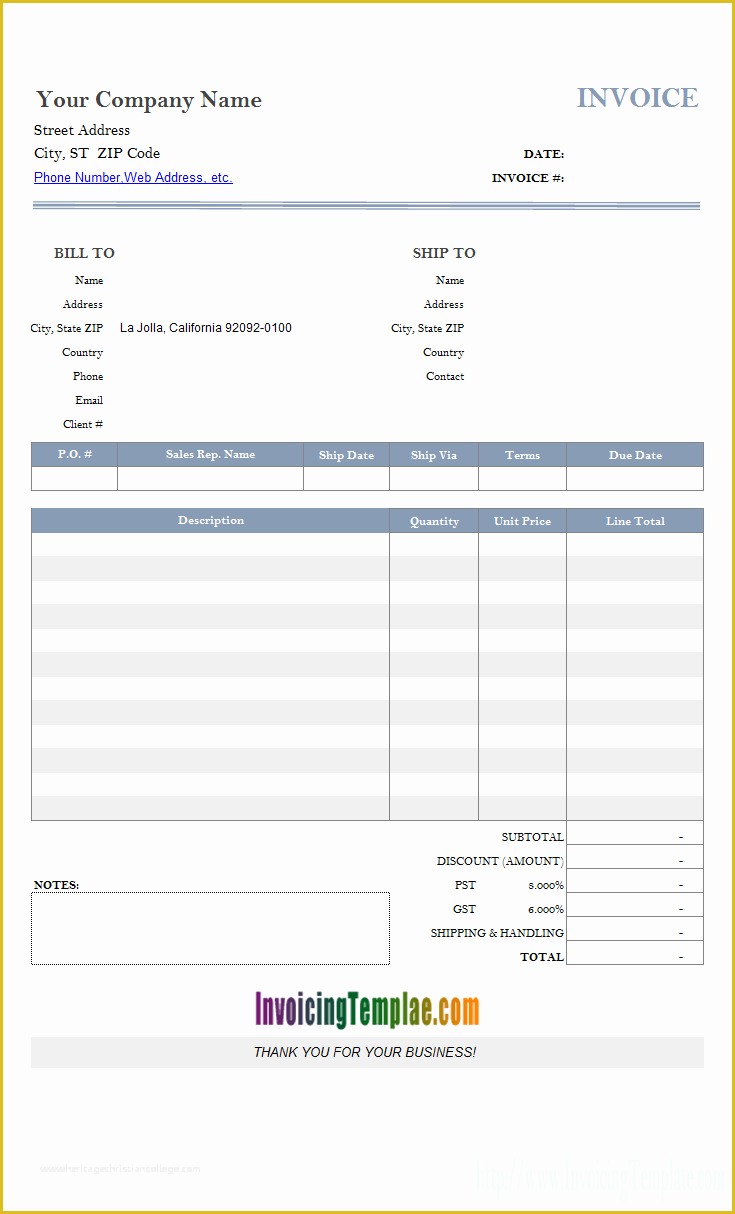
Task: Click the SUBTOTAL amount cell
Action: pyautogui.click(x=635, y=833)
